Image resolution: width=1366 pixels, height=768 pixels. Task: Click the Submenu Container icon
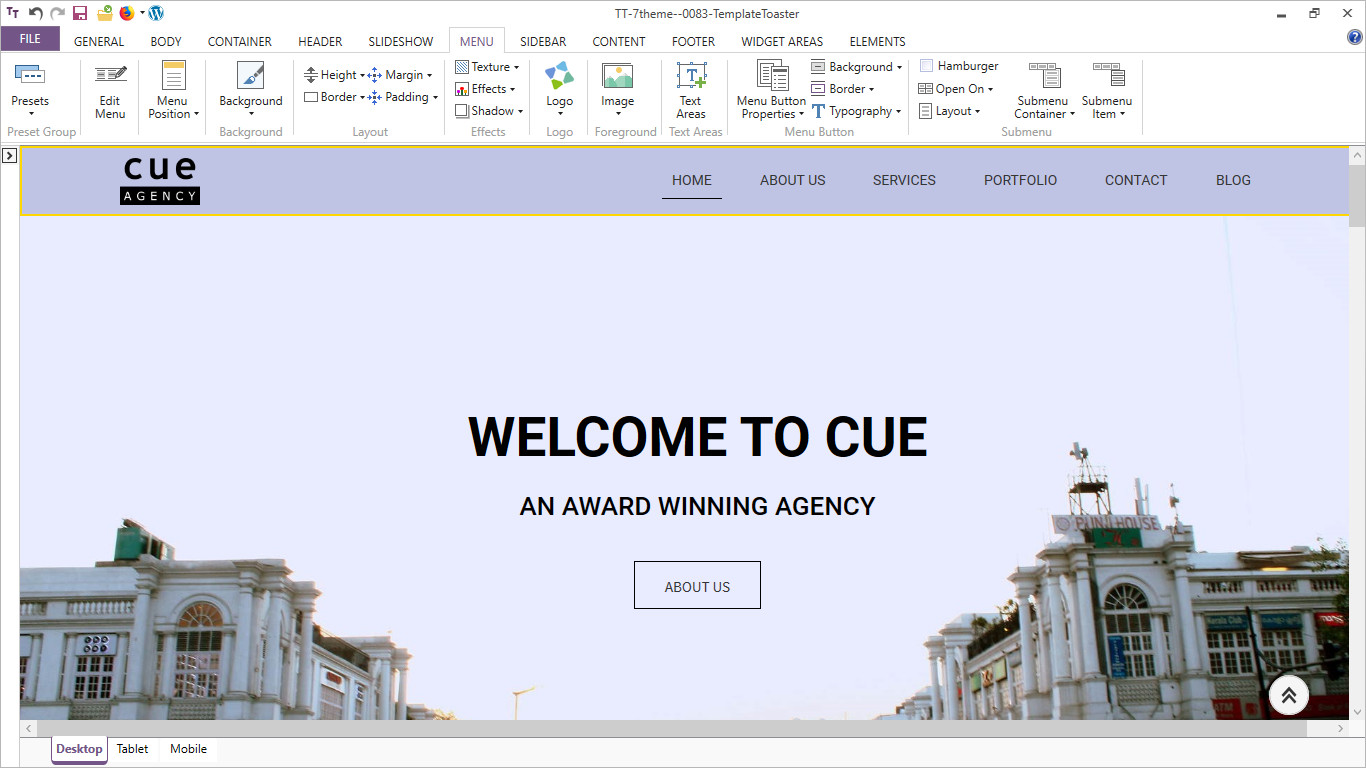point(1044,77)
